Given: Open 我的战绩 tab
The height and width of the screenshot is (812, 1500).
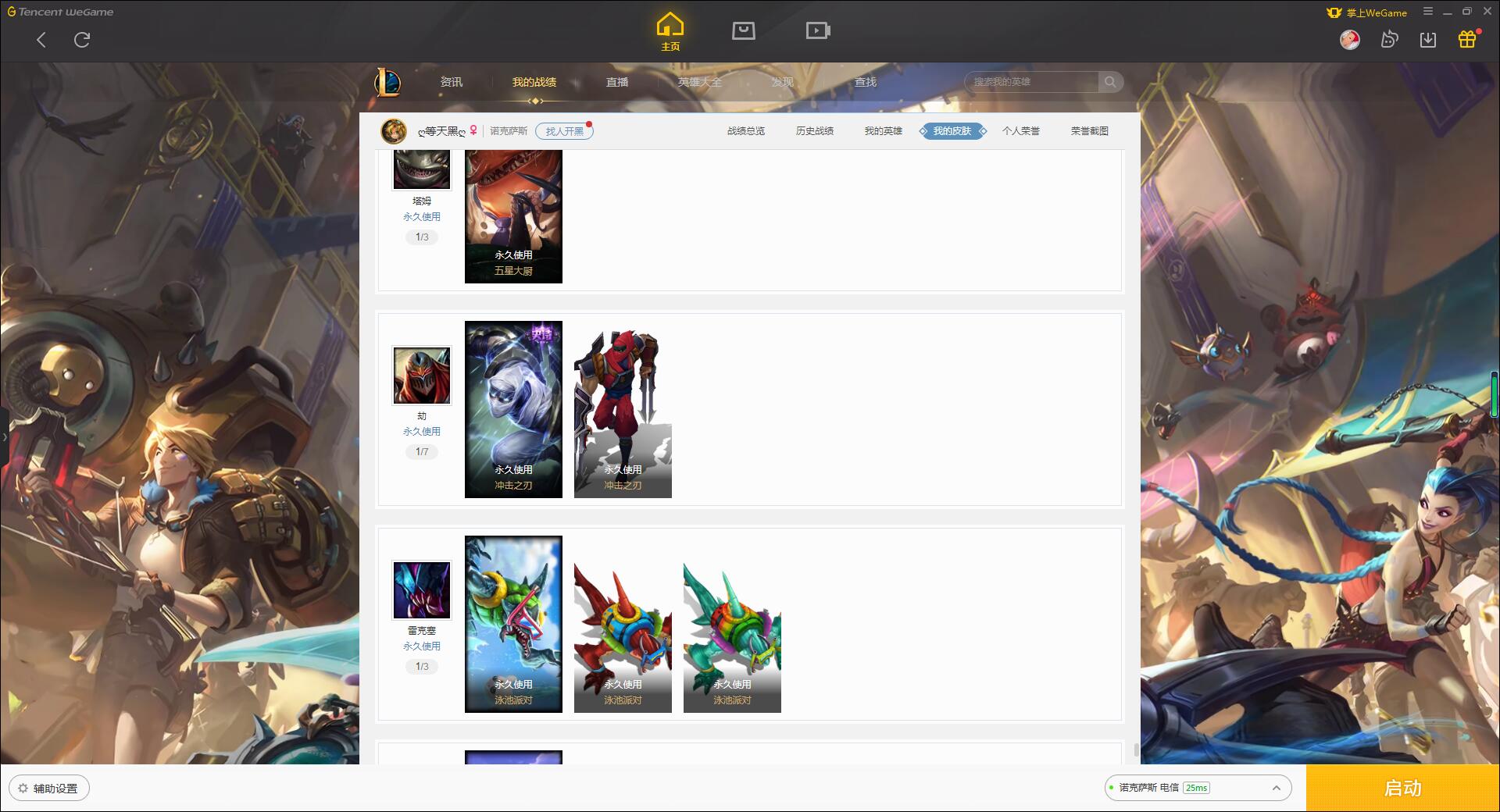Looking at the screenshot, I should 534,82.
